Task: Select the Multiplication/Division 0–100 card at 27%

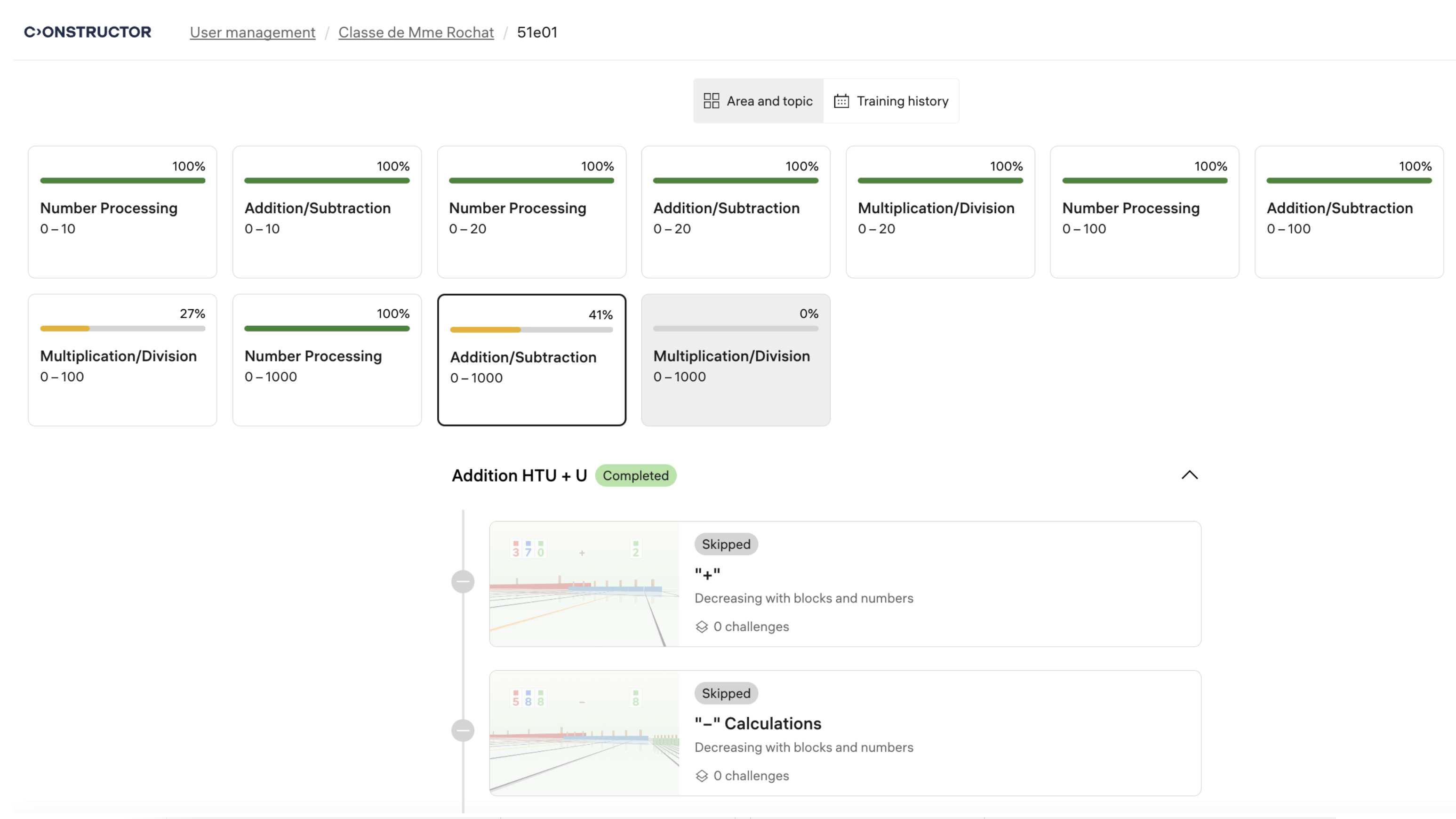Action: (x=122, y=360)
